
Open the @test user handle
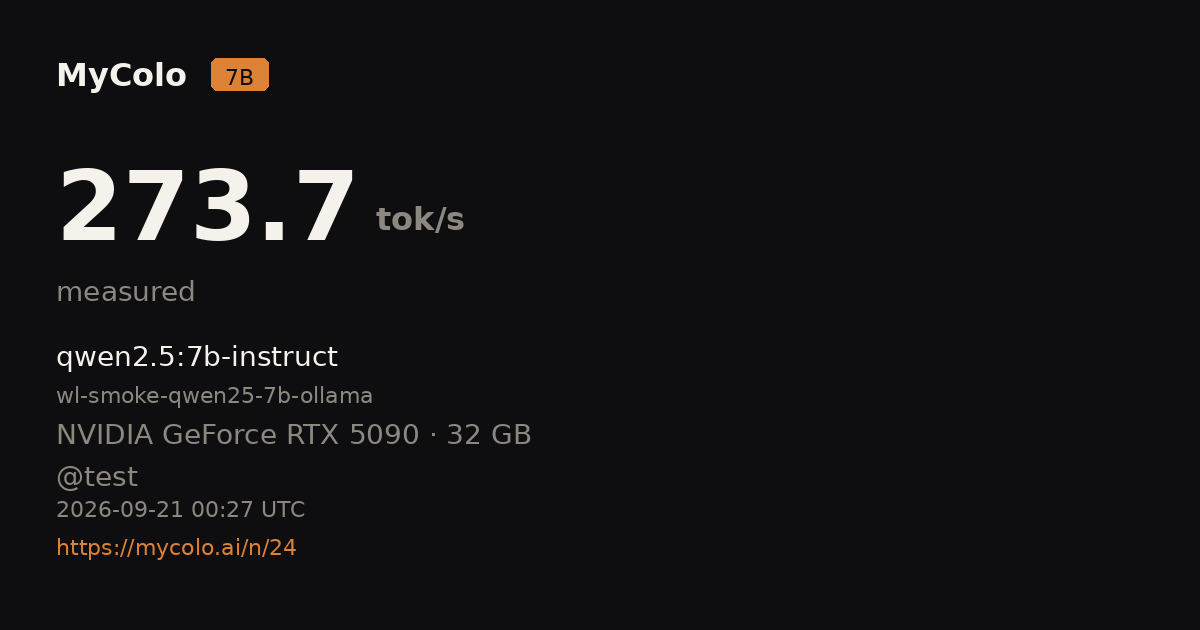(x=97, y=478)
